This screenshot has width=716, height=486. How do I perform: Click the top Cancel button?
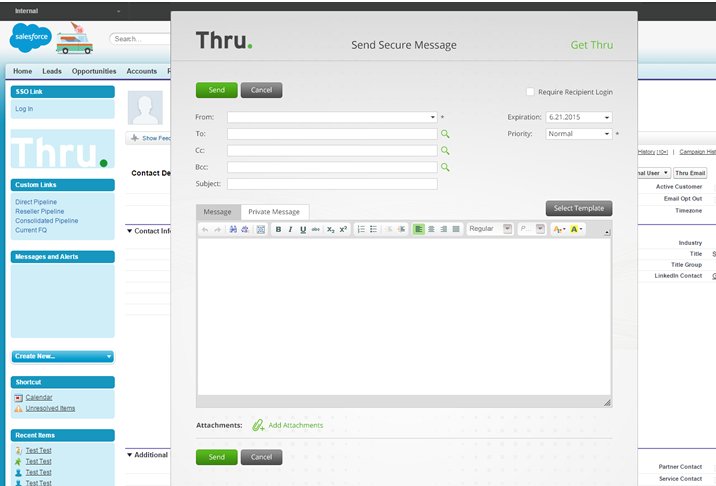point(261,90)
